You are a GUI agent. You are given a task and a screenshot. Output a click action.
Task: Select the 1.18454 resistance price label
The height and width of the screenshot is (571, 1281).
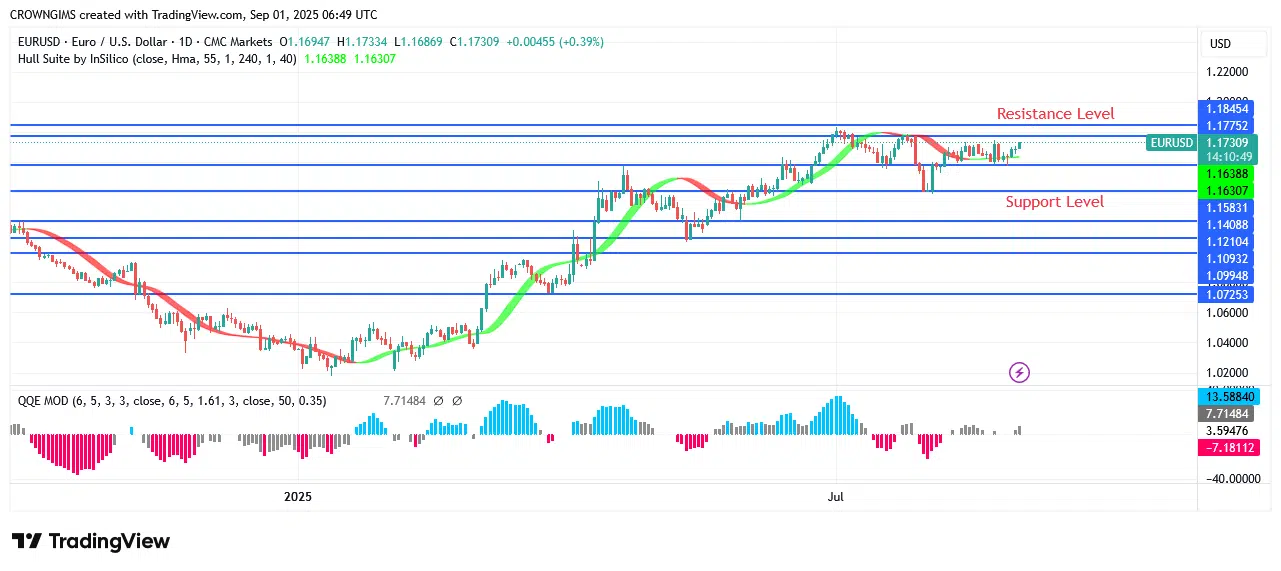point(1227,108)
